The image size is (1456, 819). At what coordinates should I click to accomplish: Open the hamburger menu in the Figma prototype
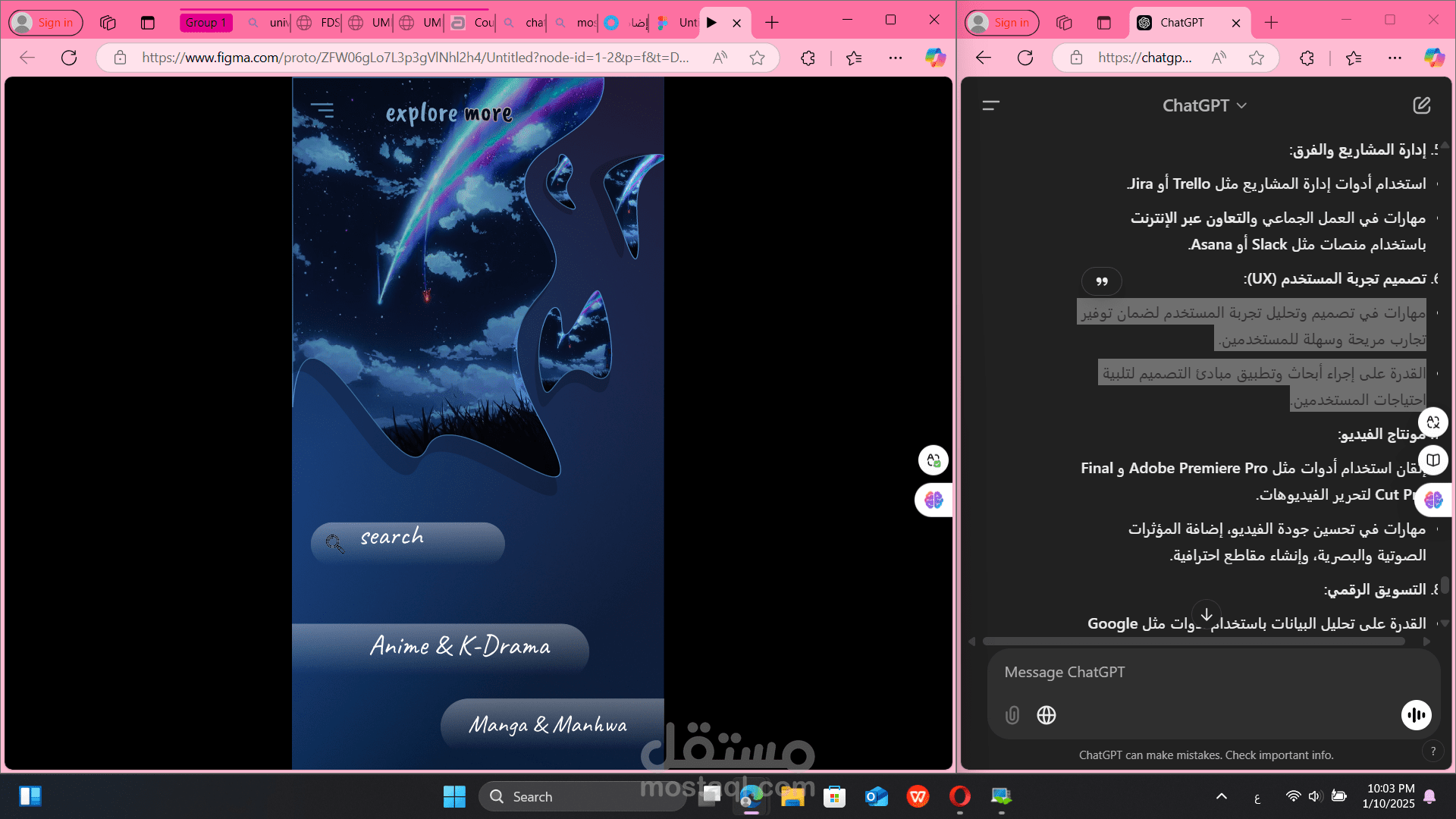(322, 111)
